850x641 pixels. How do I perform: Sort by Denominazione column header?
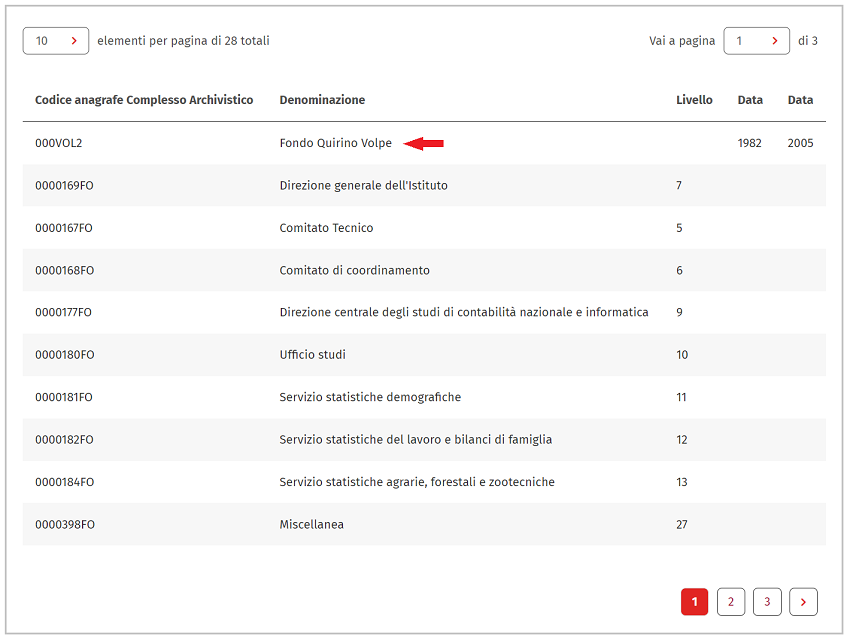tap(322, 100)
